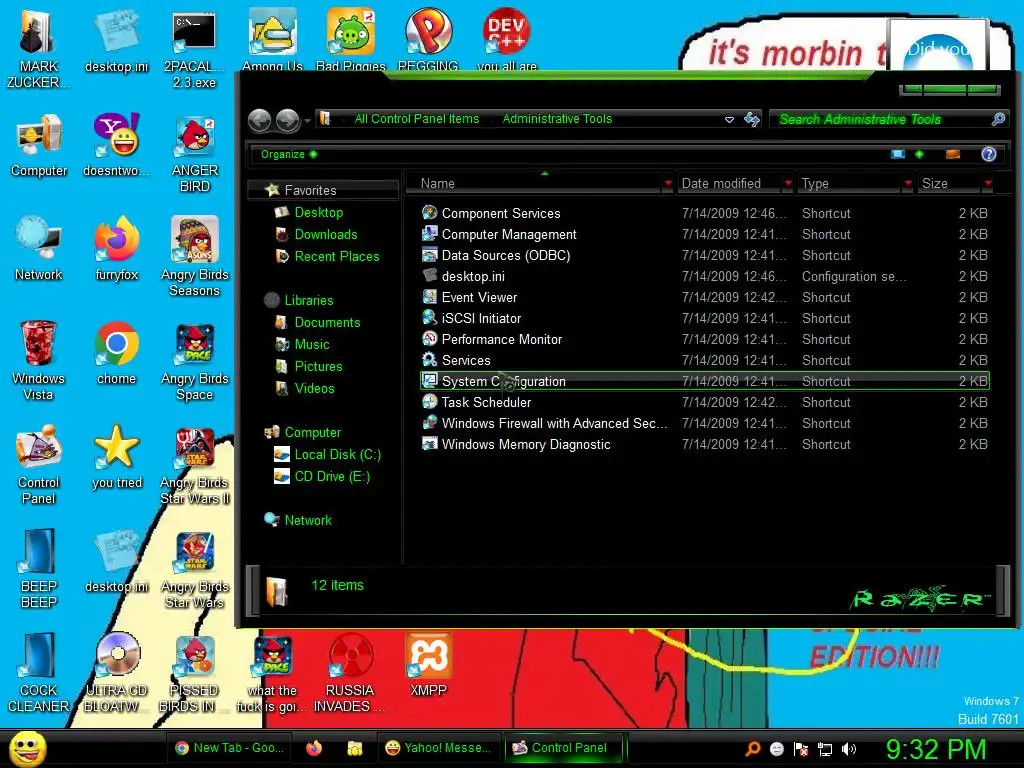Select Windows Memory Diagnostic icon

tap(429, 444)
